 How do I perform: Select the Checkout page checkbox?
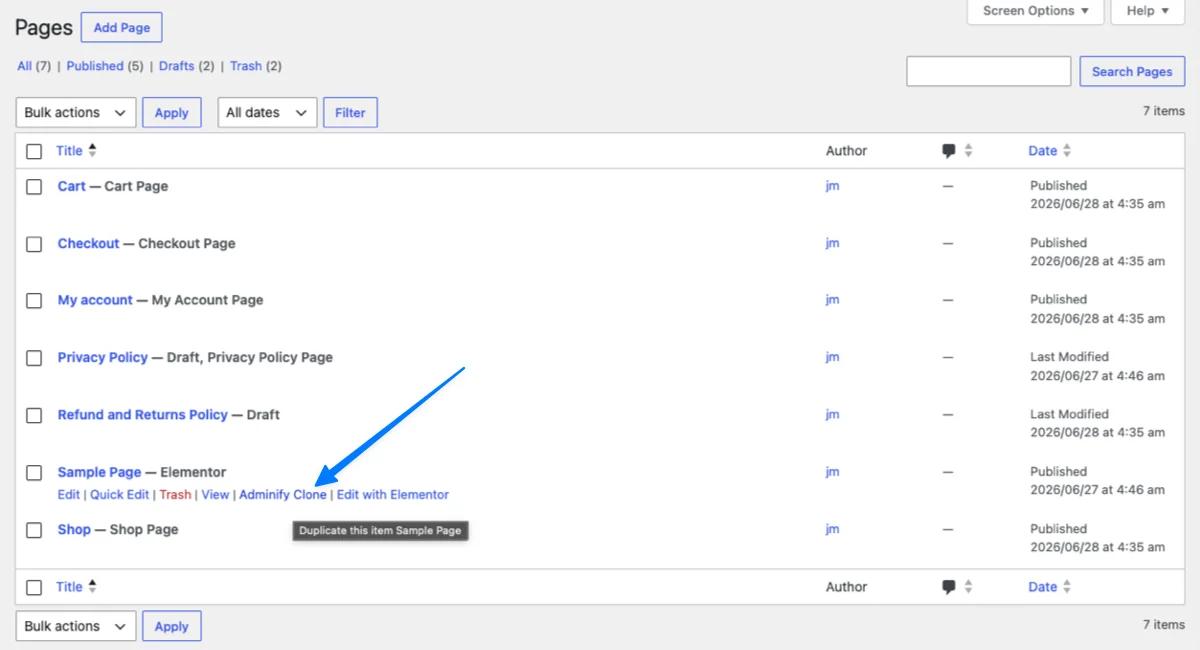34,244
